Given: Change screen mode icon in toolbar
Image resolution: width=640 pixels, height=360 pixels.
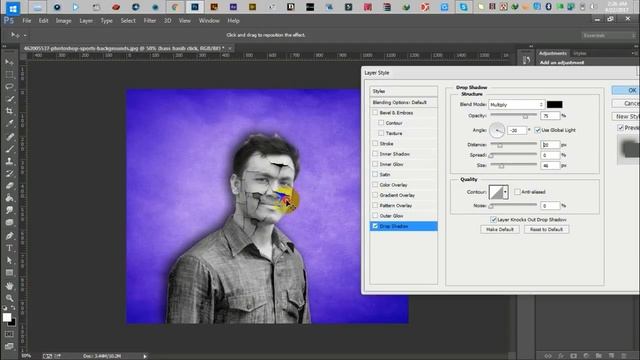Looking at the screenshot, I should 9,346.
